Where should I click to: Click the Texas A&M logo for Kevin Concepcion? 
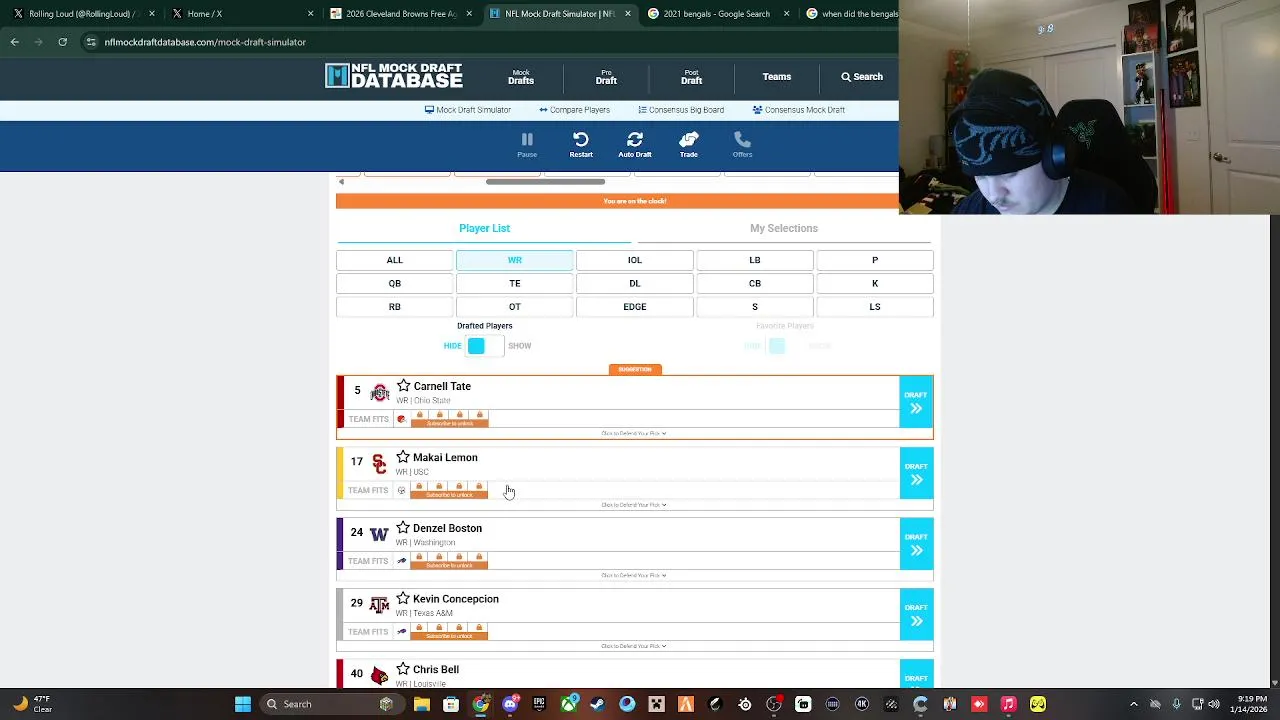click(x=379, y=605)
